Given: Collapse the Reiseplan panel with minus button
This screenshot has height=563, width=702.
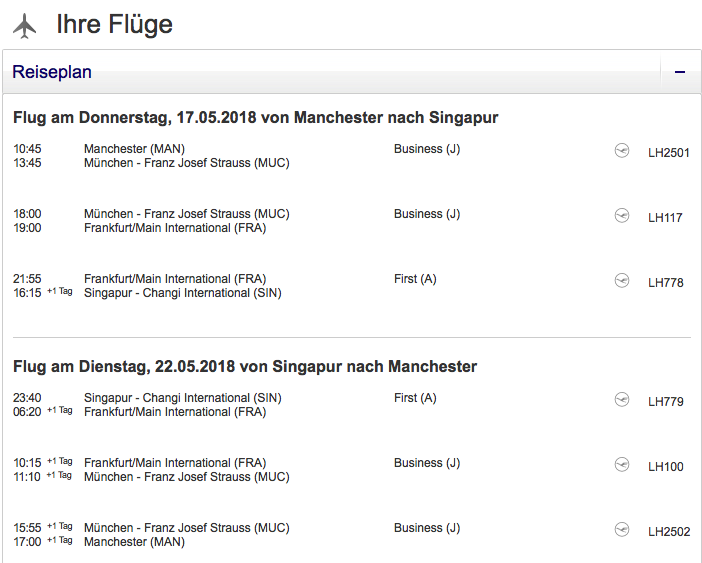Looking at the screenshot, I should [x=680, y=72].
